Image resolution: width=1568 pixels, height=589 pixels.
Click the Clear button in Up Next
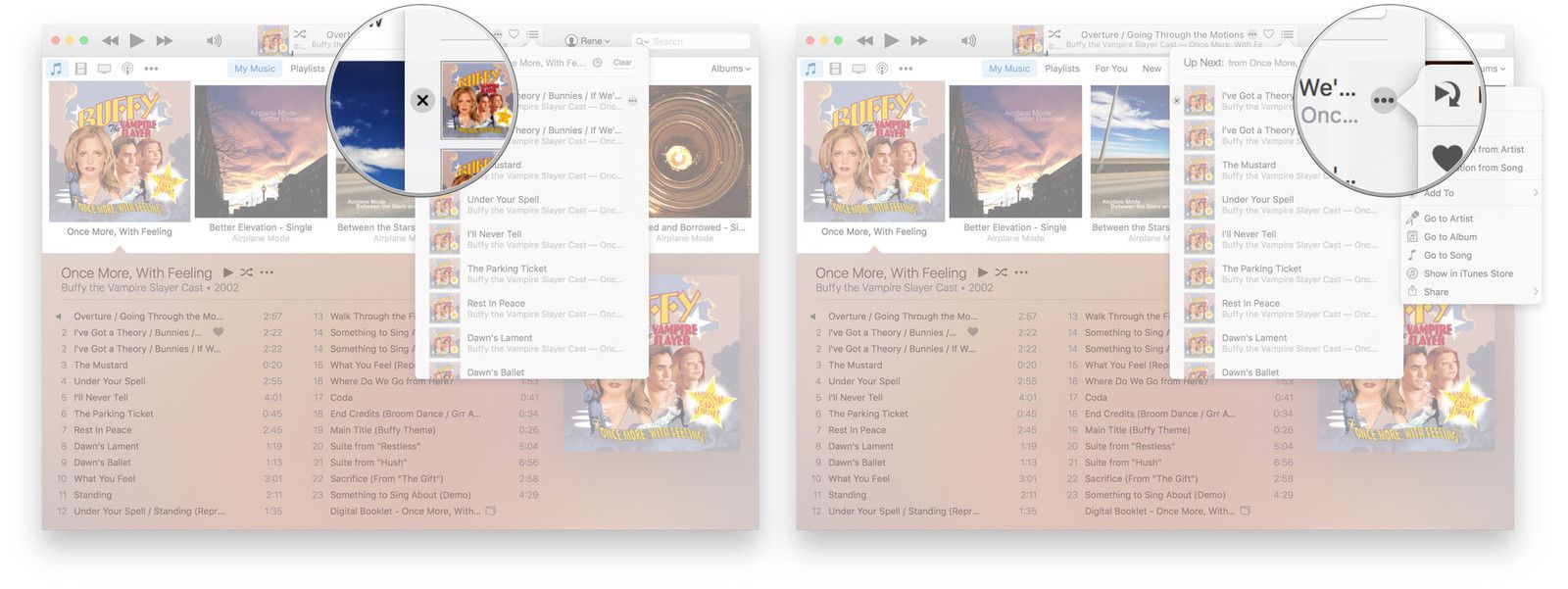pyautogui.click(x=622, y=63)
